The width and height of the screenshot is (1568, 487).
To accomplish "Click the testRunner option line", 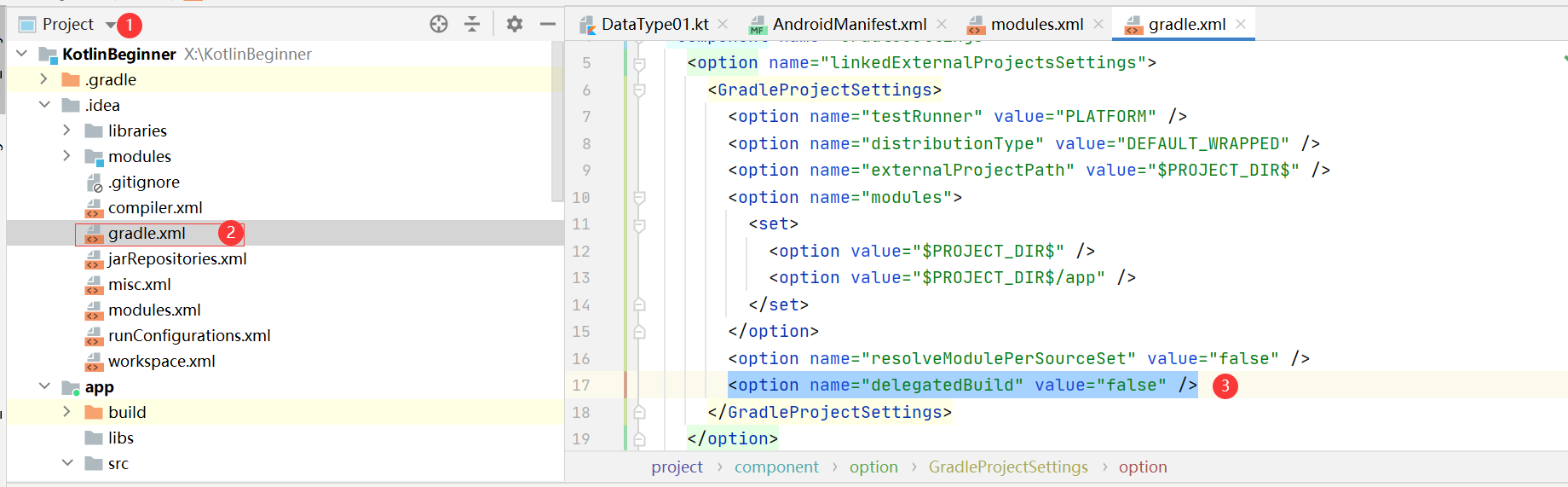I will tap(958, 117).
